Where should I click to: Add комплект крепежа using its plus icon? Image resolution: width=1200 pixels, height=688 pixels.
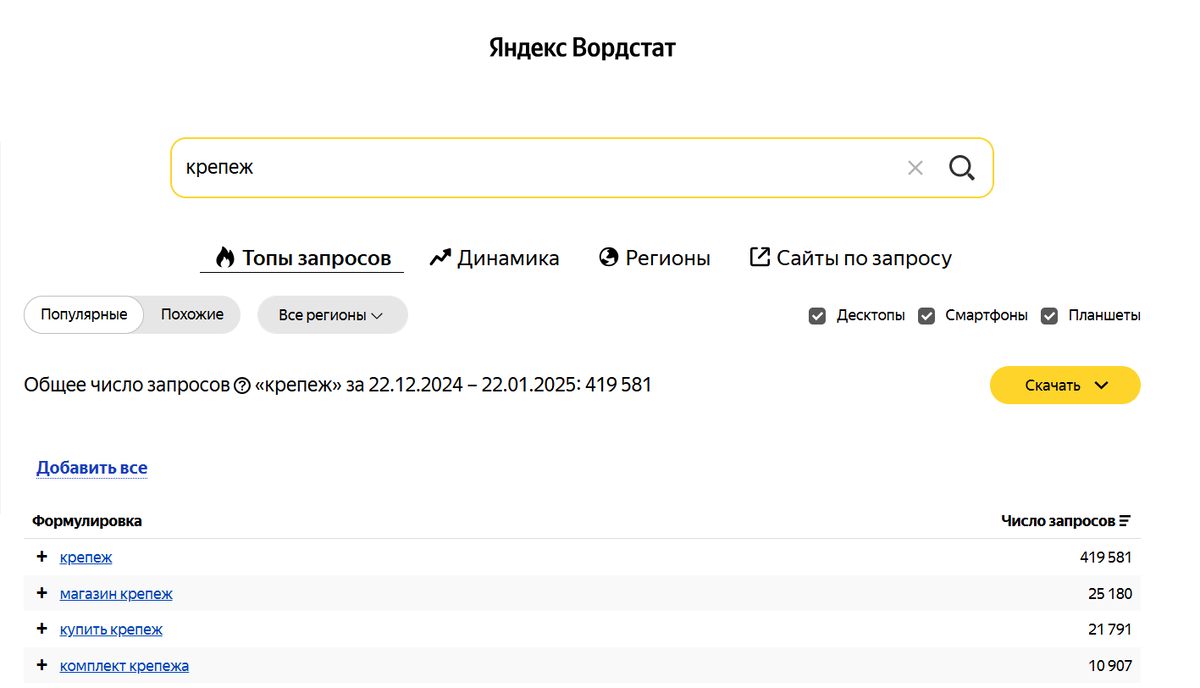tap(42, 665)
